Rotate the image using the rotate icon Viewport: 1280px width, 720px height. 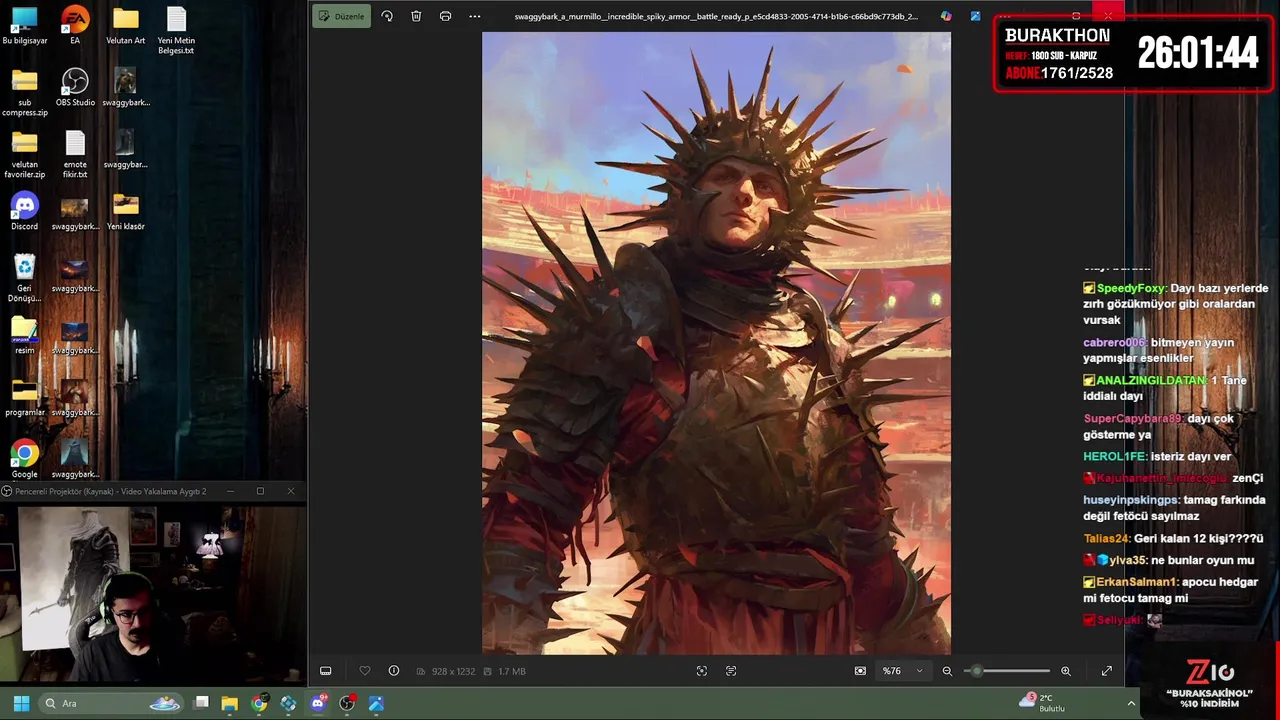pos(387,16)
